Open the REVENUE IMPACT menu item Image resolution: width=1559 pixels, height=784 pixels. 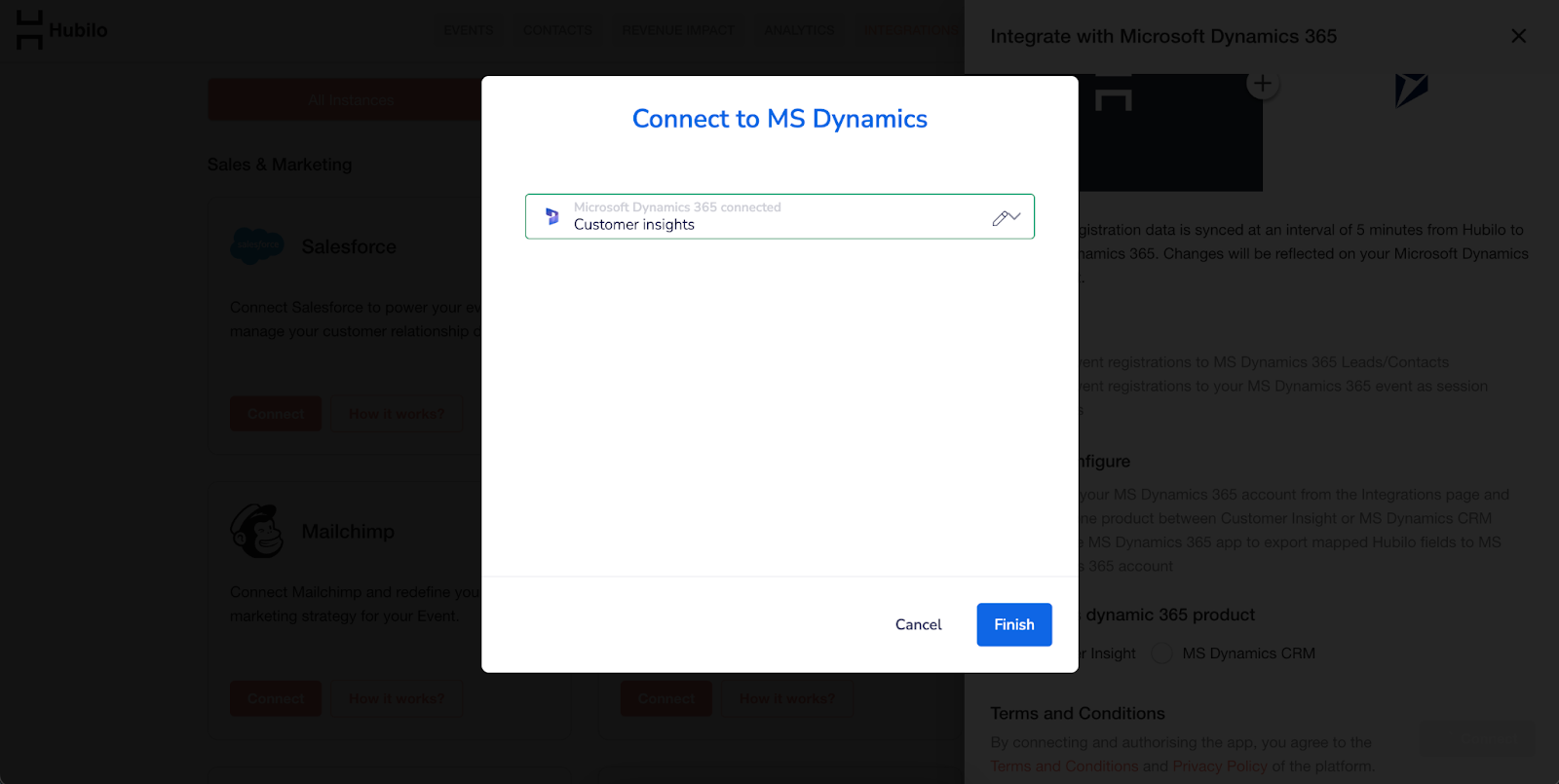(678, 30)
